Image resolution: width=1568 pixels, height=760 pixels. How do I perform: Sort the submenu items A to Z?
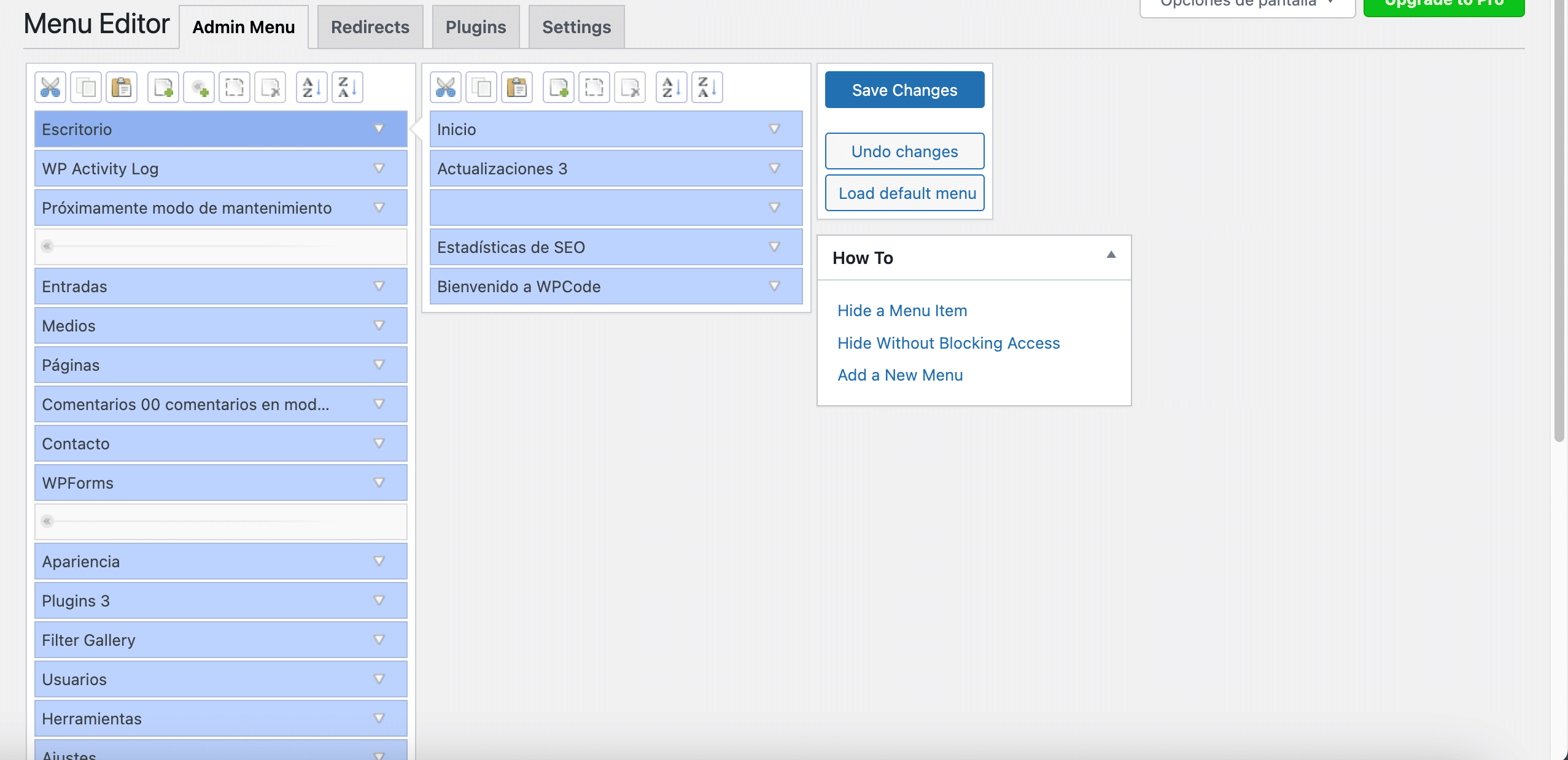coord(671,88)
